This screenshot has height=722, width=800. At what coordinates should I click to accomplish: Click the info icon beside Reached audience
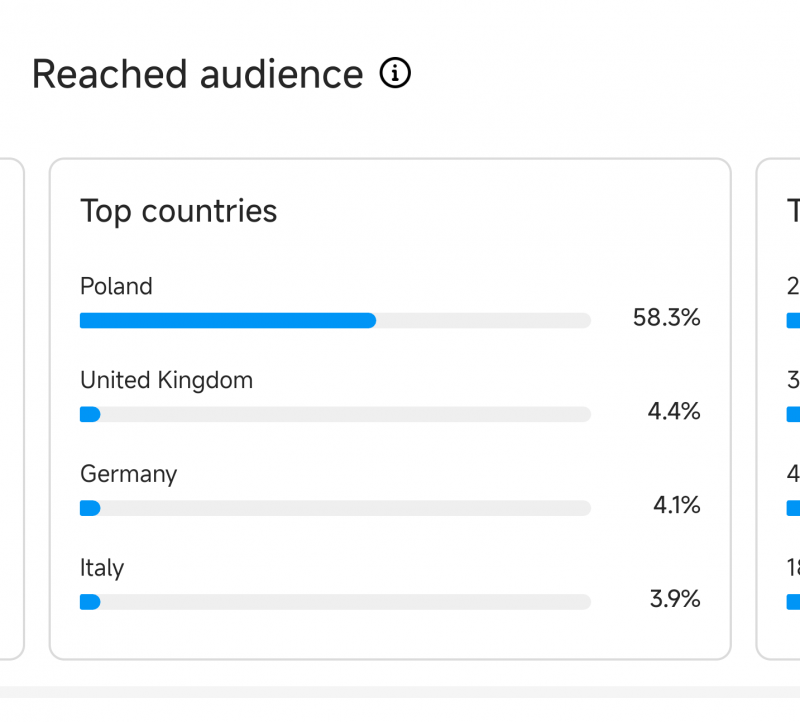[x=396, y=74]
